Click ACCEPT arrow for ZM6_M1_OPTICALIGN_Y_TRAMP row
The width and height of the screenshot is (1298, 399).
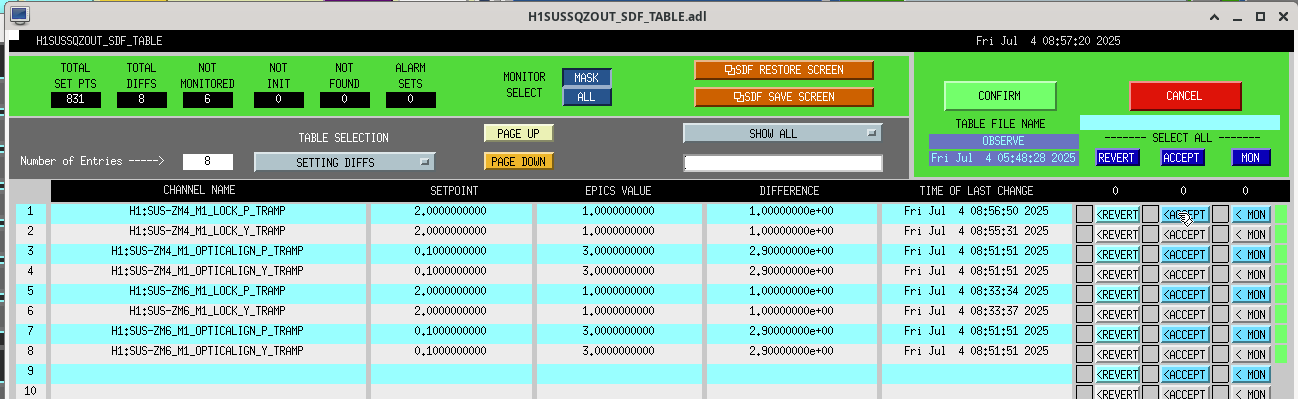click(x=1185, y=354)
